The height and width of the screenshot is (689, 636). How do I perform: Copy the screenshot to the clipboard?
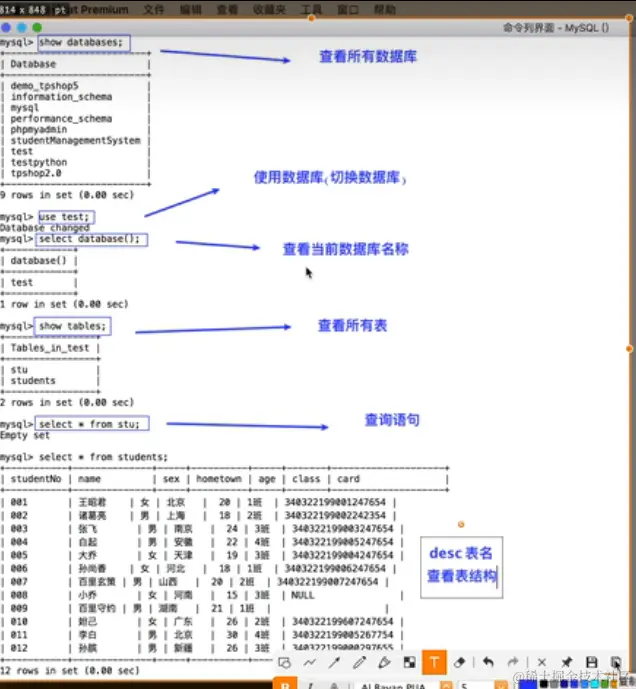[616, 662]
